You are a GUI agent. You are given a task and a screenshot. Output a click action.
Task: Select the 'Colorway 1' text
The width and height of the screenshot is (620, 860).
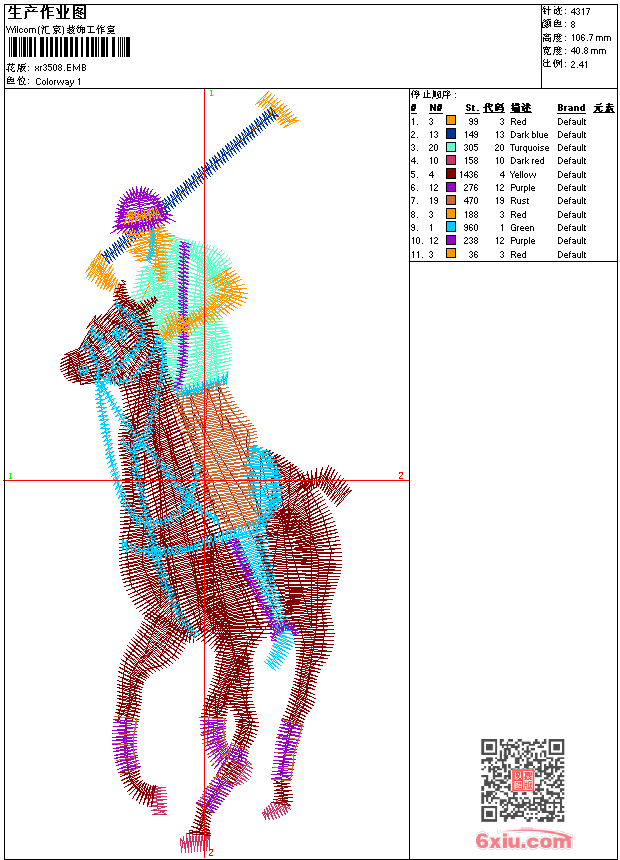pyautogui.click(x=58, y=82)
